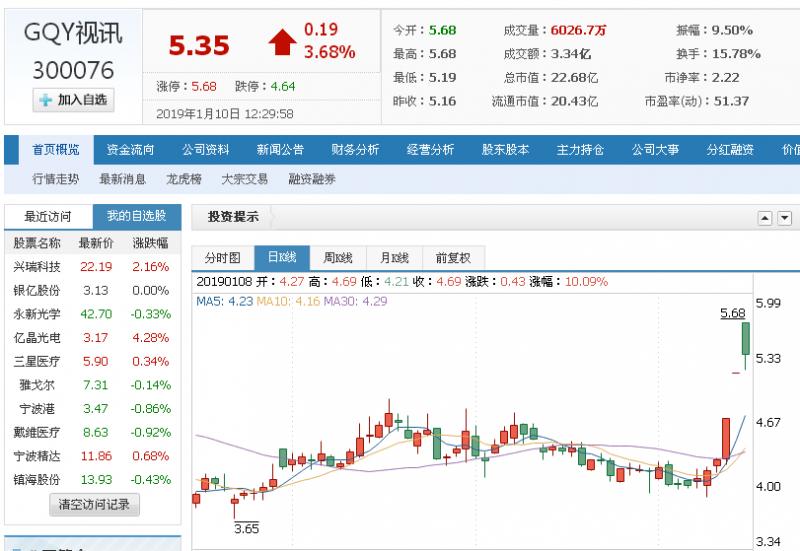Open 亿晶光电 in the stock list
800x551 pixels.
pyautogui.click(x=37, y=338)
